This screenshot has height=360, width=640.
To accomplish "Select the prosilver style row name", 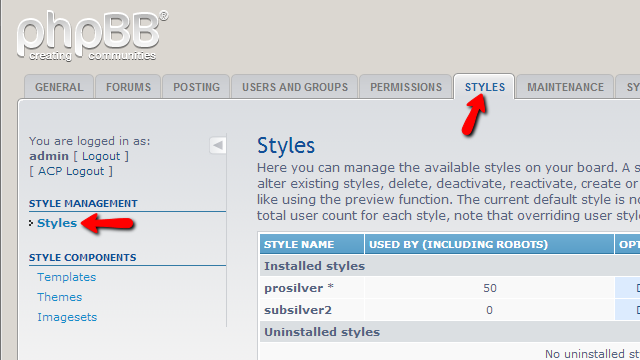I will [299, 288].
